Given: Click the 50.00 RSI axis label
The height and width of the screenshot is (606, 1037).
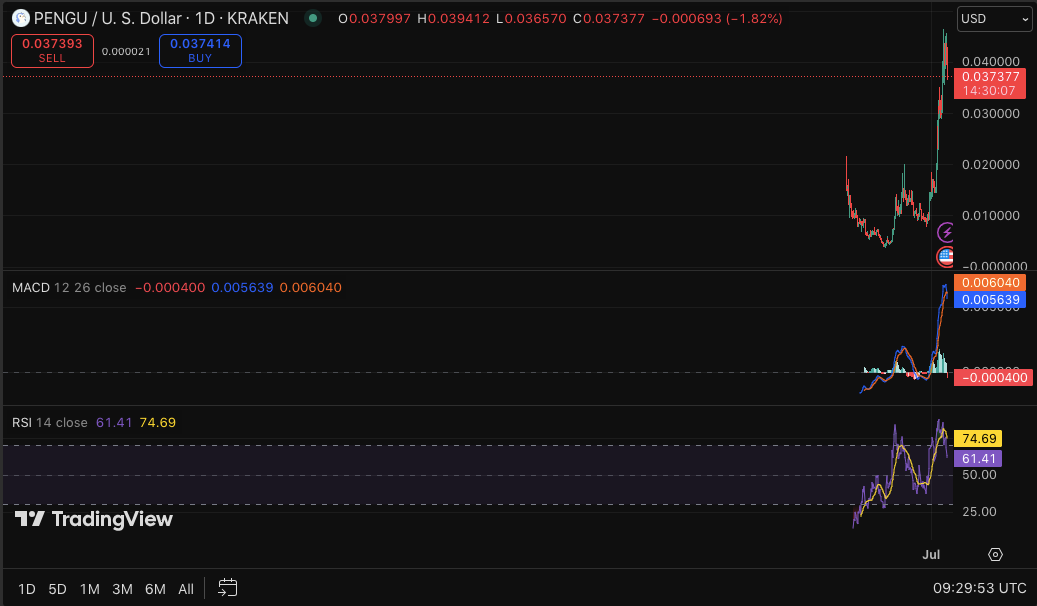Looking at the screenshot, I should tap(979, 475).
